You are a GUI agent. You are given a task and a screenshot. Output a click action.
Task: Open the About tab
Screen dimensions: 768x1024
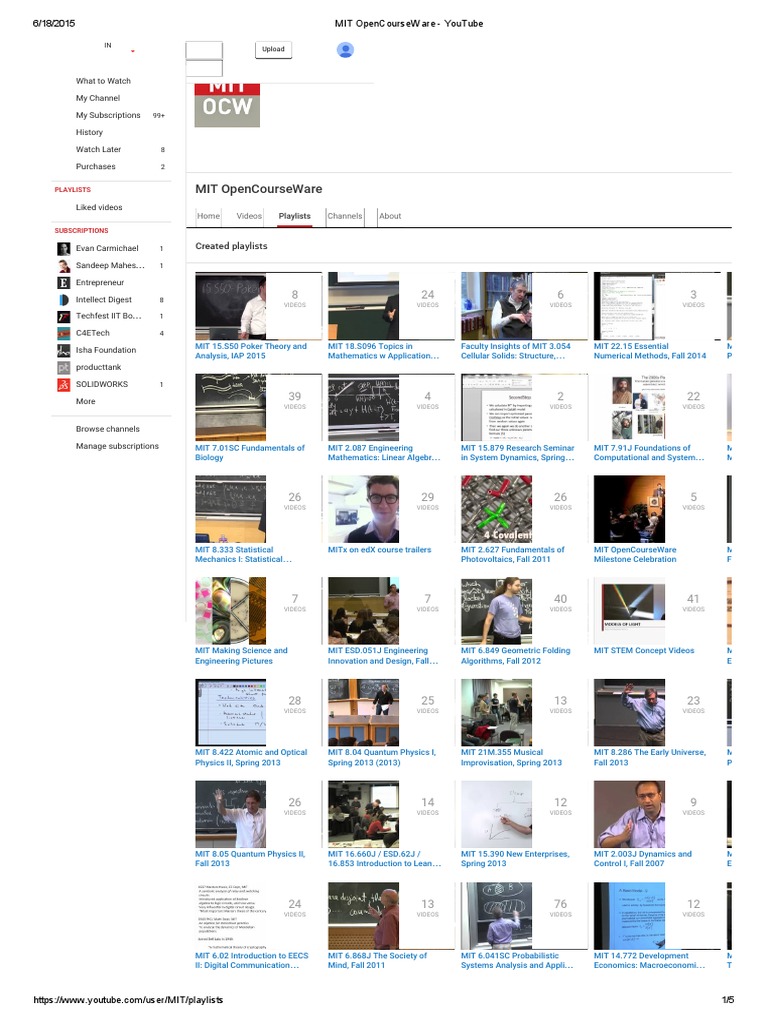click(390, 216)
